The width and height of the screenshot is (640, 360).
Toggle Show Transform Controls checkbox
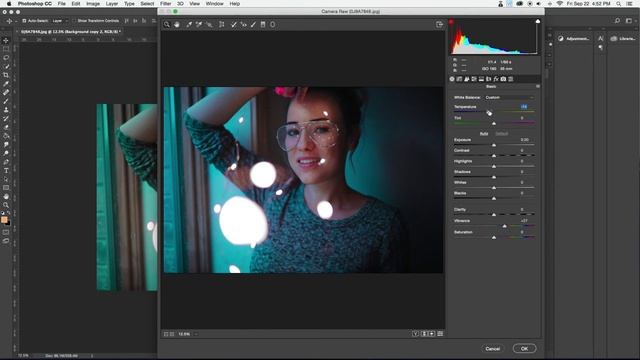[74, 20]
